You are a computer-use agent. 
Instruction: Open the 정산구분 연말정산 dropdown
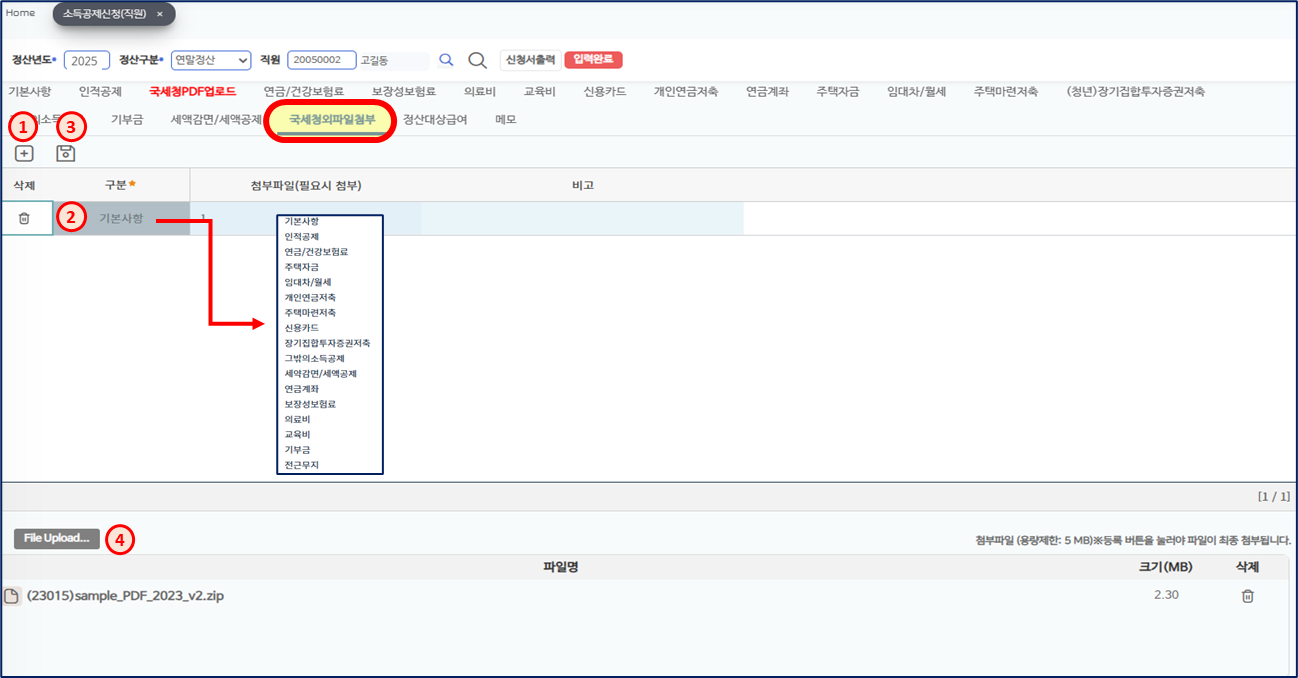click(211, 60)
